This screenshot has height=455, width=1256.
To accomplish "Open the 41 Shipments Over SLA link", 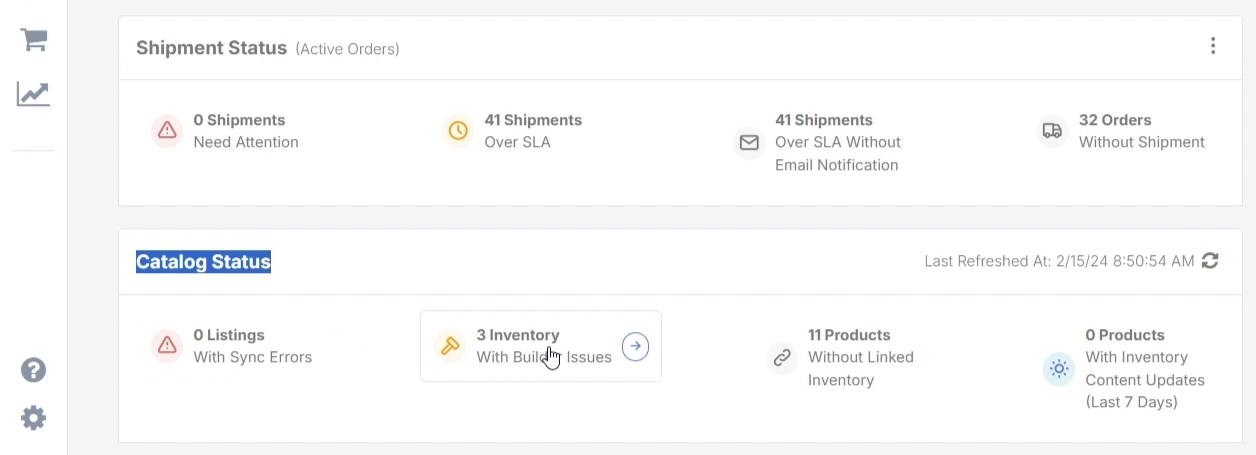I will [x=533, y=131].
